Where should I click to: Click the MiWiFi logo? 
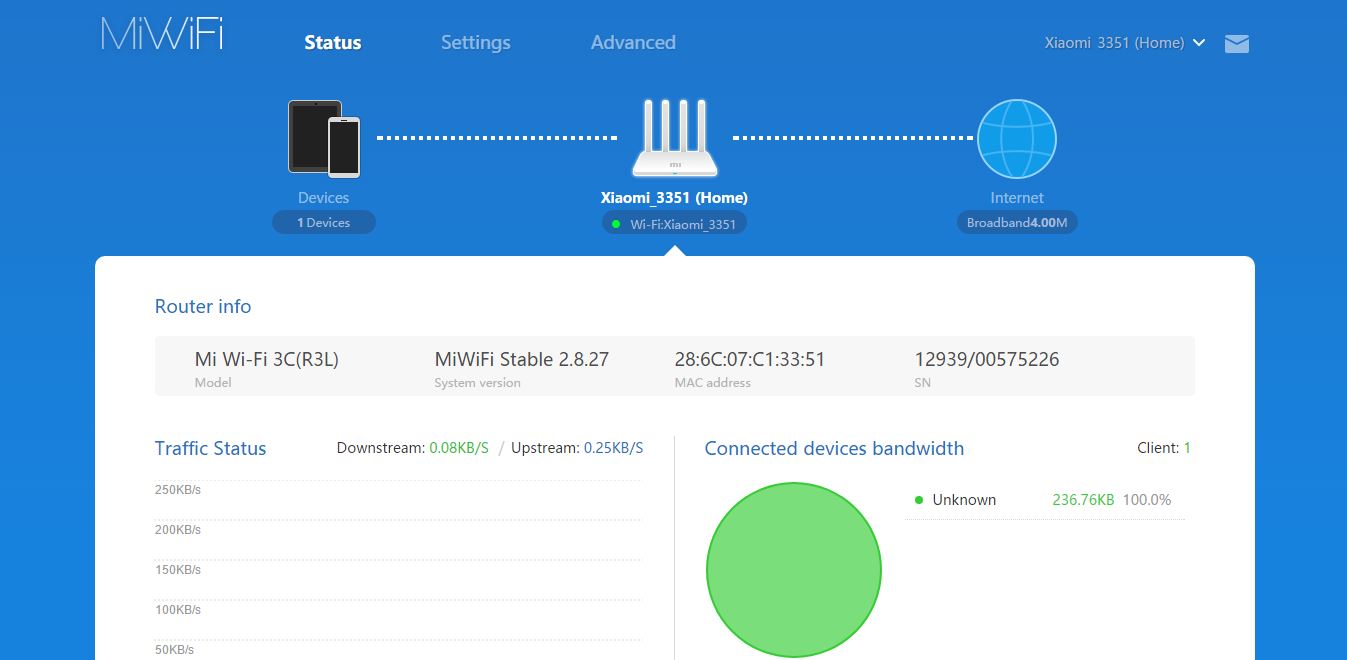pyautogui.click(x=162, y=34)
